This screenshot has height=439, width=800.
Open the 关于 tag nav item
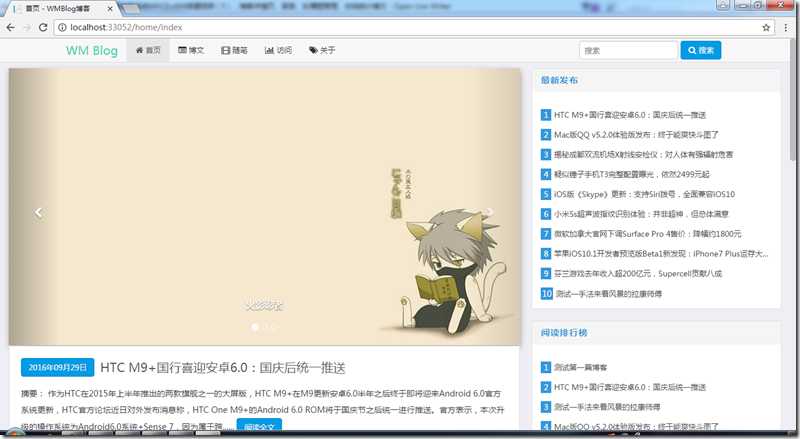click(322, 50)
